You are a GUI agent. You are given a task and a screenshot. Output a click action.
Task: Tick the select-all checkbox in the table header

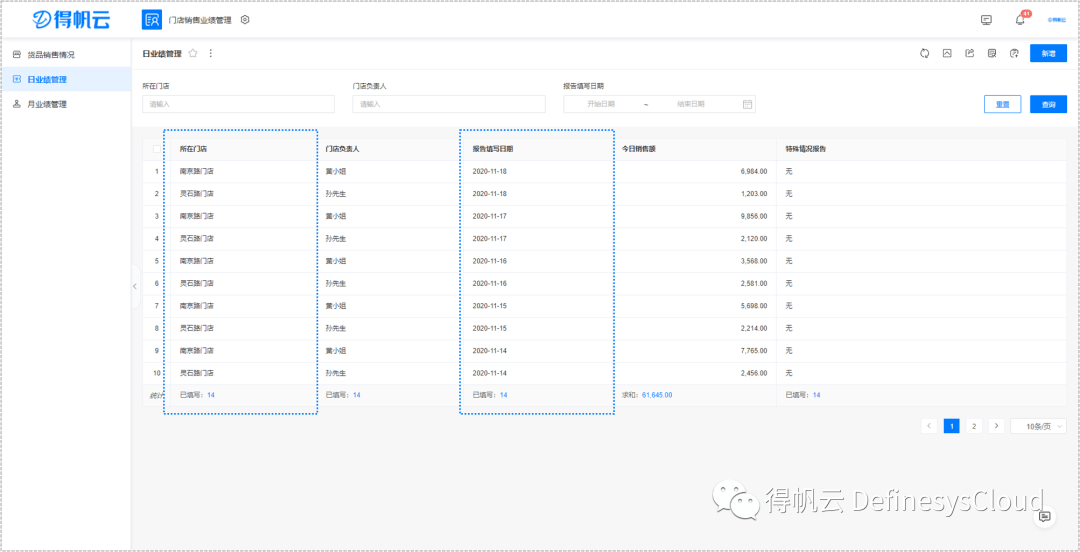pyautogui.click(x=157, y=149)
